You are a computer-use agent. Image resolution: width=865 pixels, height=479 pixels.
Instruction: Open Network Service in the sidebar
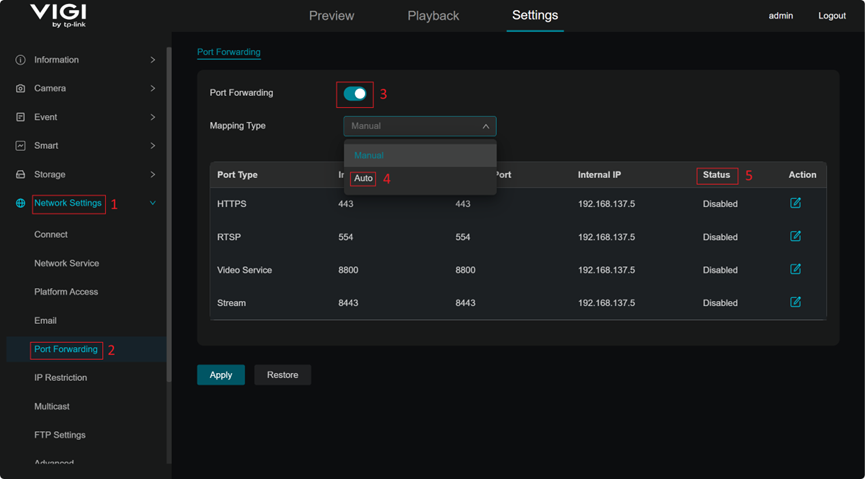click(x=67, y=263)
